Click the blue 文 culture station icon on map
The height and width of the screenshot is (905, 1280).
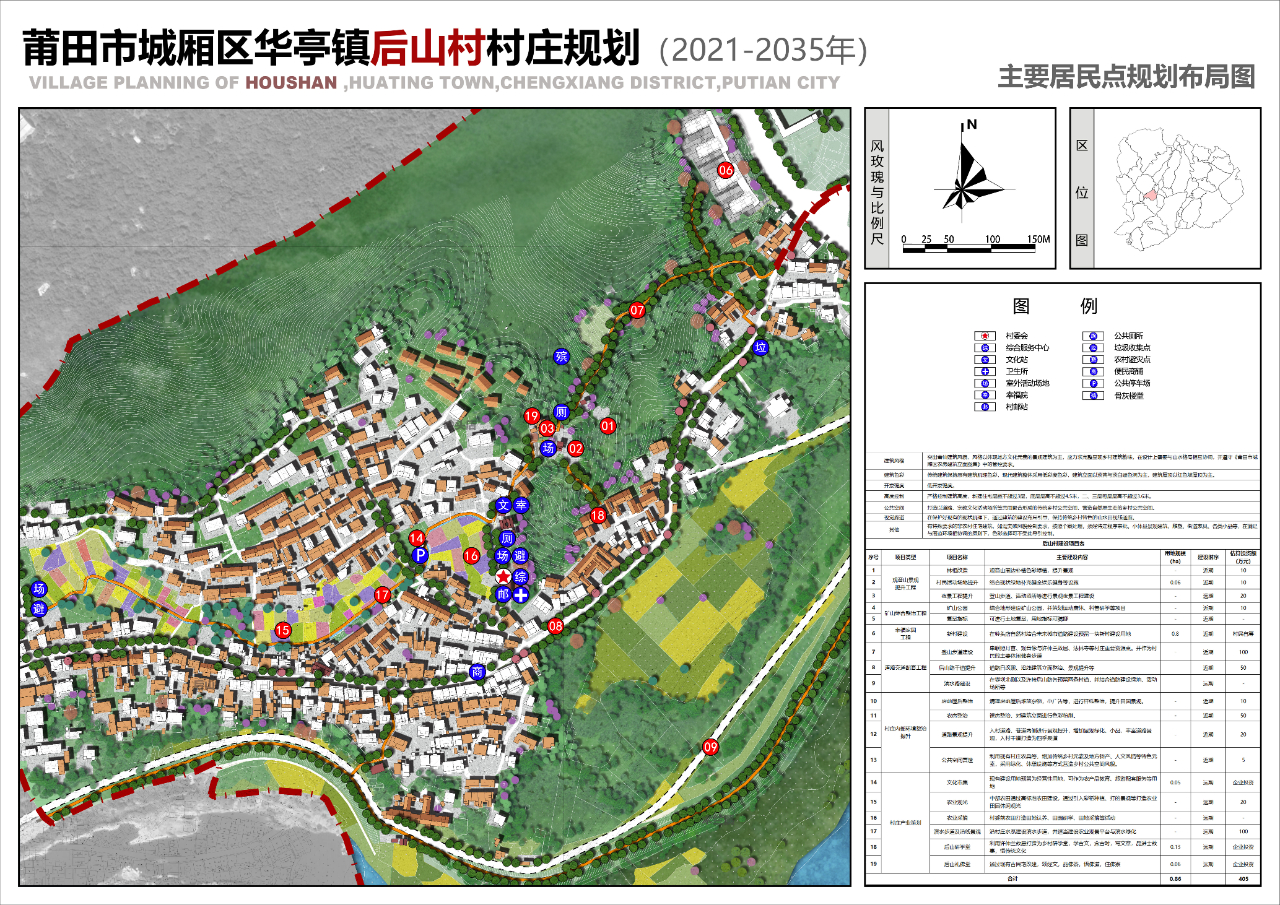pos(504,506)
